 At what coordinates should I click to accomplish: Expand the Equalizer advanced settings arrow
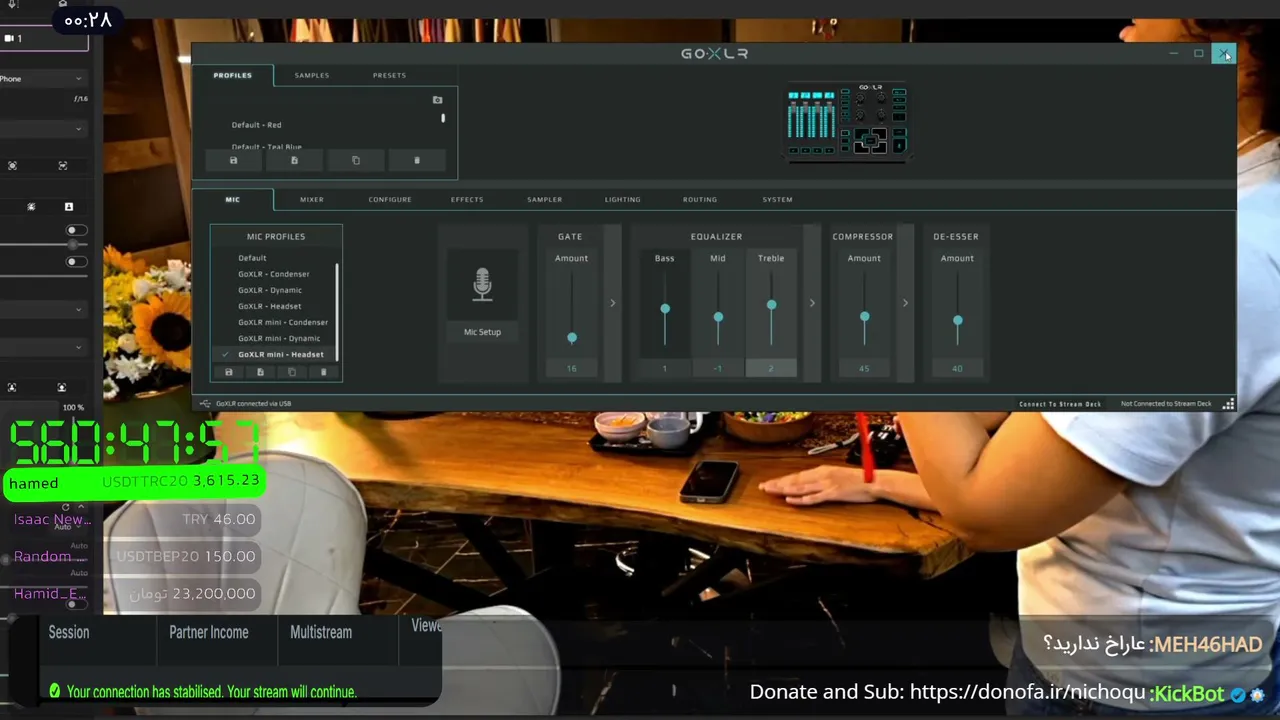coord(812,303)
